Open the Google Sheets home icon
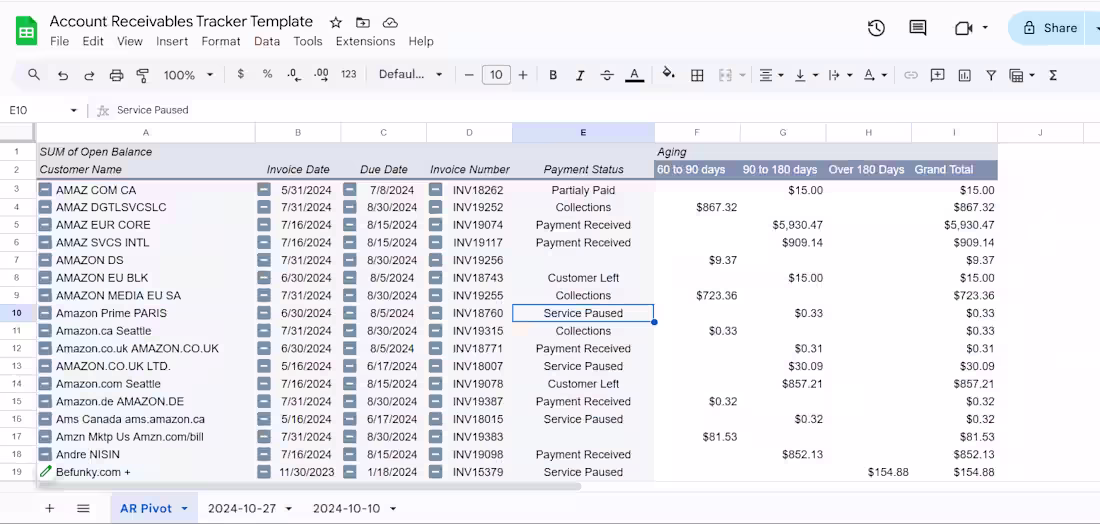Viewport: 1100px width, 524px height. [27, 31]
